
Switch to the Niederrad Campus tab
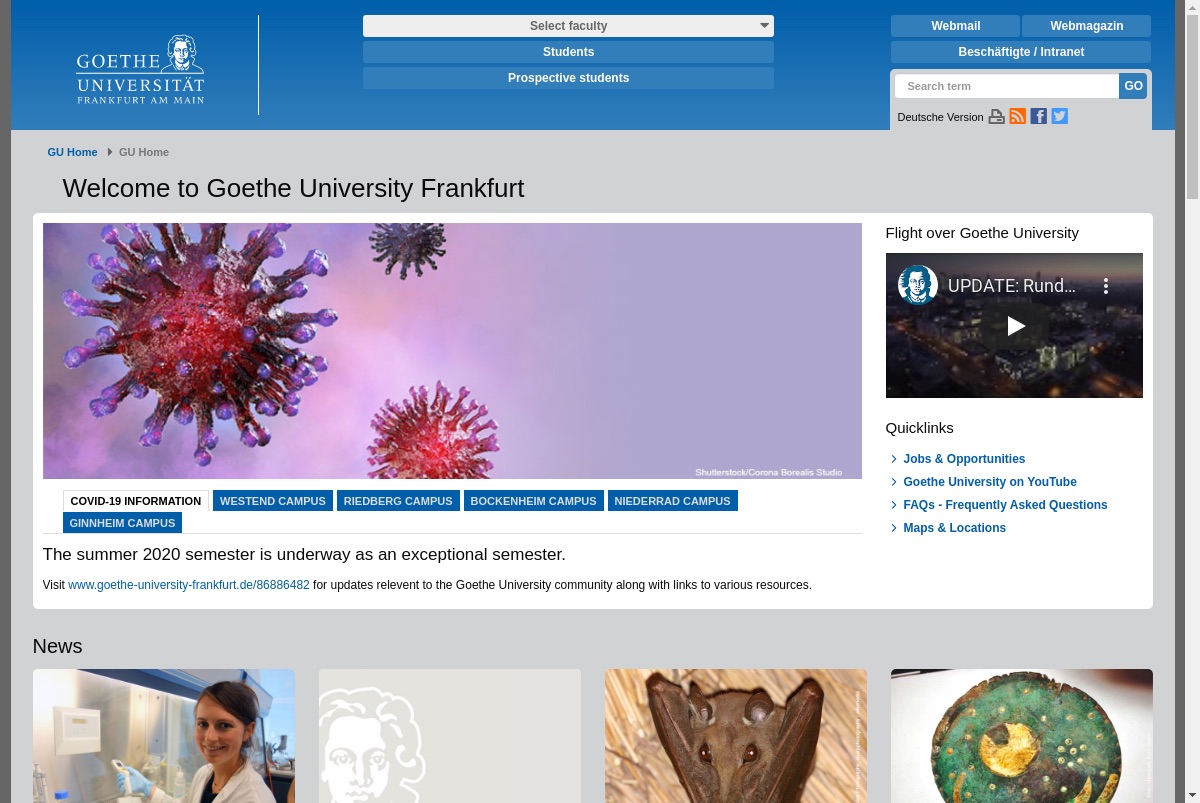click(x=672, y=501)
